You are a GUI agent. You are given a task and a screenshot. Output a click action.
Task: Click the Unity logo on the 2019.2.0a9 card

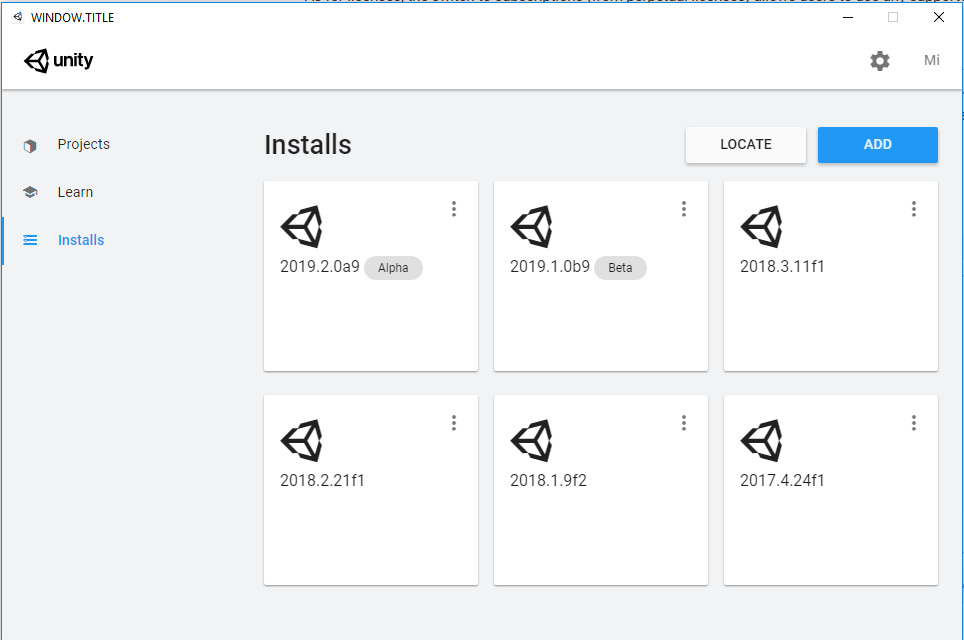point(303,225)
